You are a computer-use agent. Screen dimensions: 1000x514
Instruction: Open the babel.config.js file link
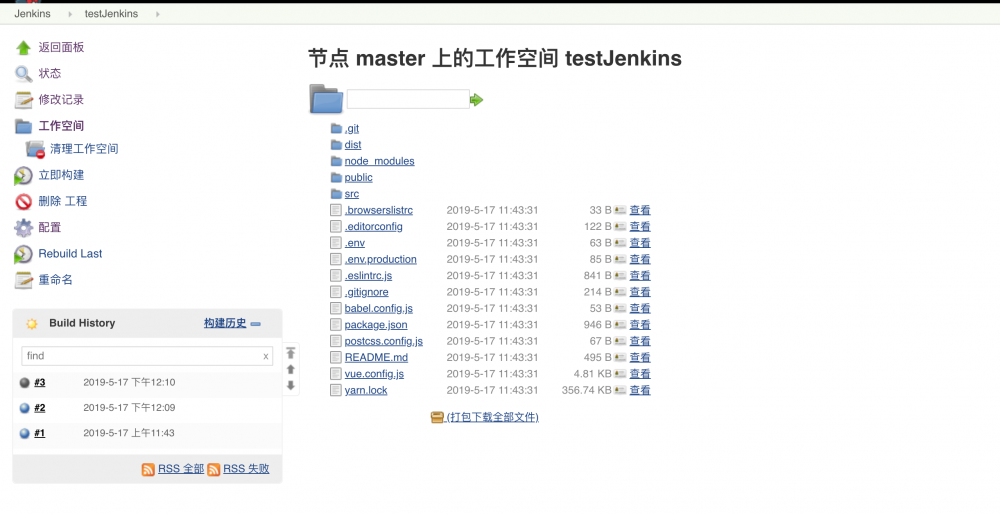click(379, 308)
